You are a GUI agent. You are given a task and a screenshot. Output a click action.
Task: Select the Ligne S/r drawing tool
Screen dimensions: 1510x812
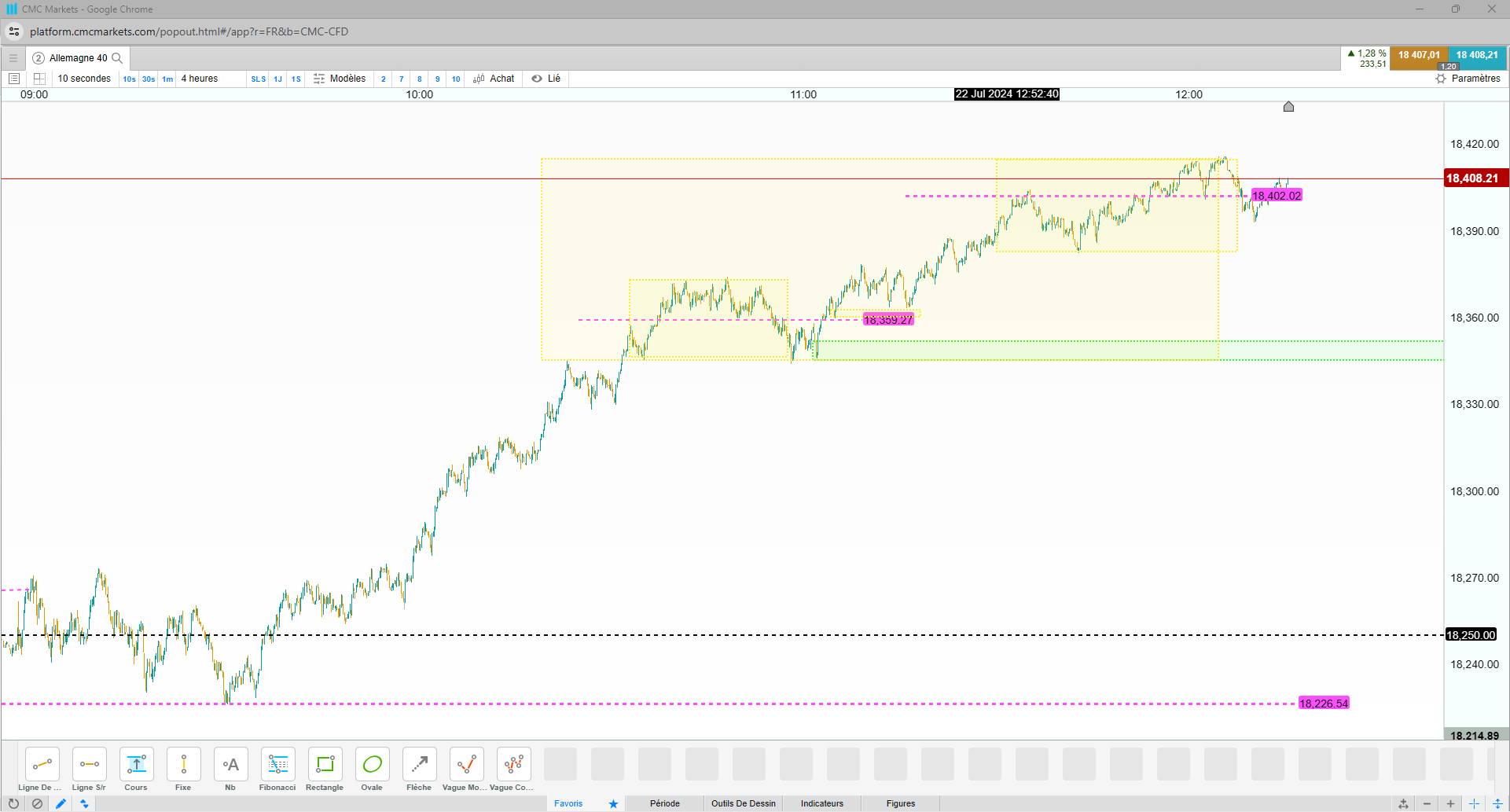click(x=90, y=764)
